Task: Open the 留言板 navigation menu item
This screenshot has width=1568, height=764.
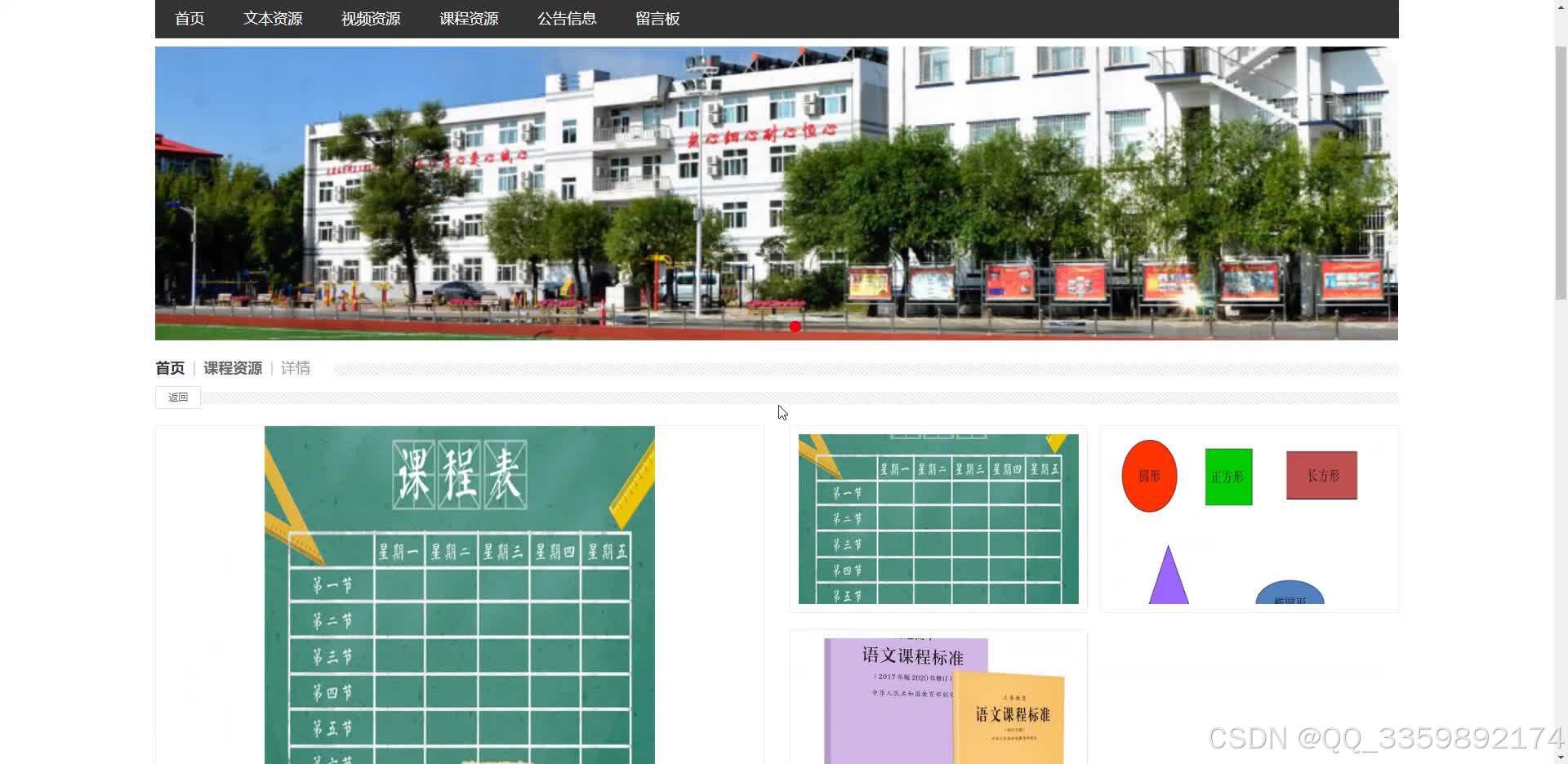Action: coord(657,18)
